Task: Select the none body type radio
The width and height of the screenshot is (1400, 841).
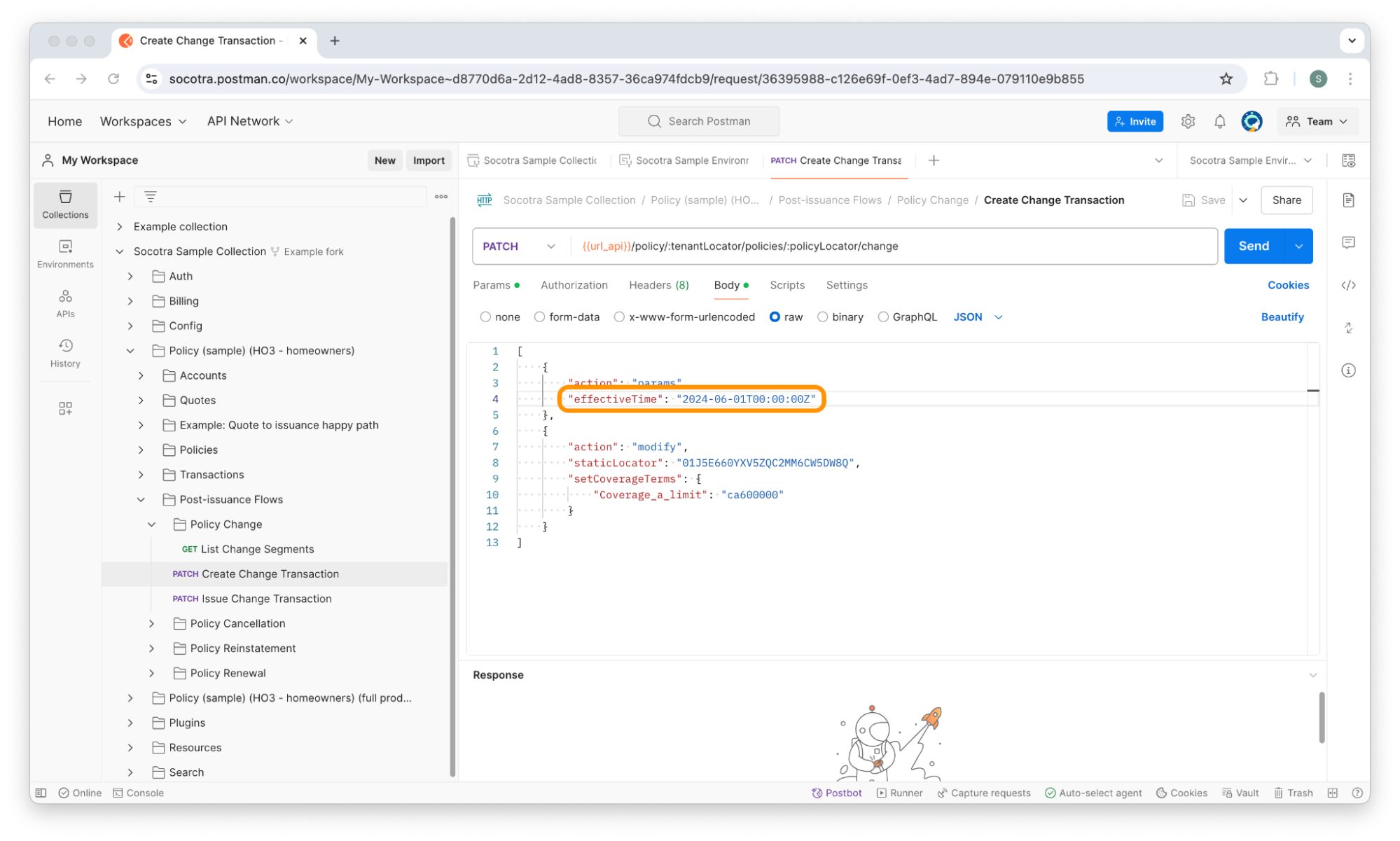Action: click(x=485, y=317)
